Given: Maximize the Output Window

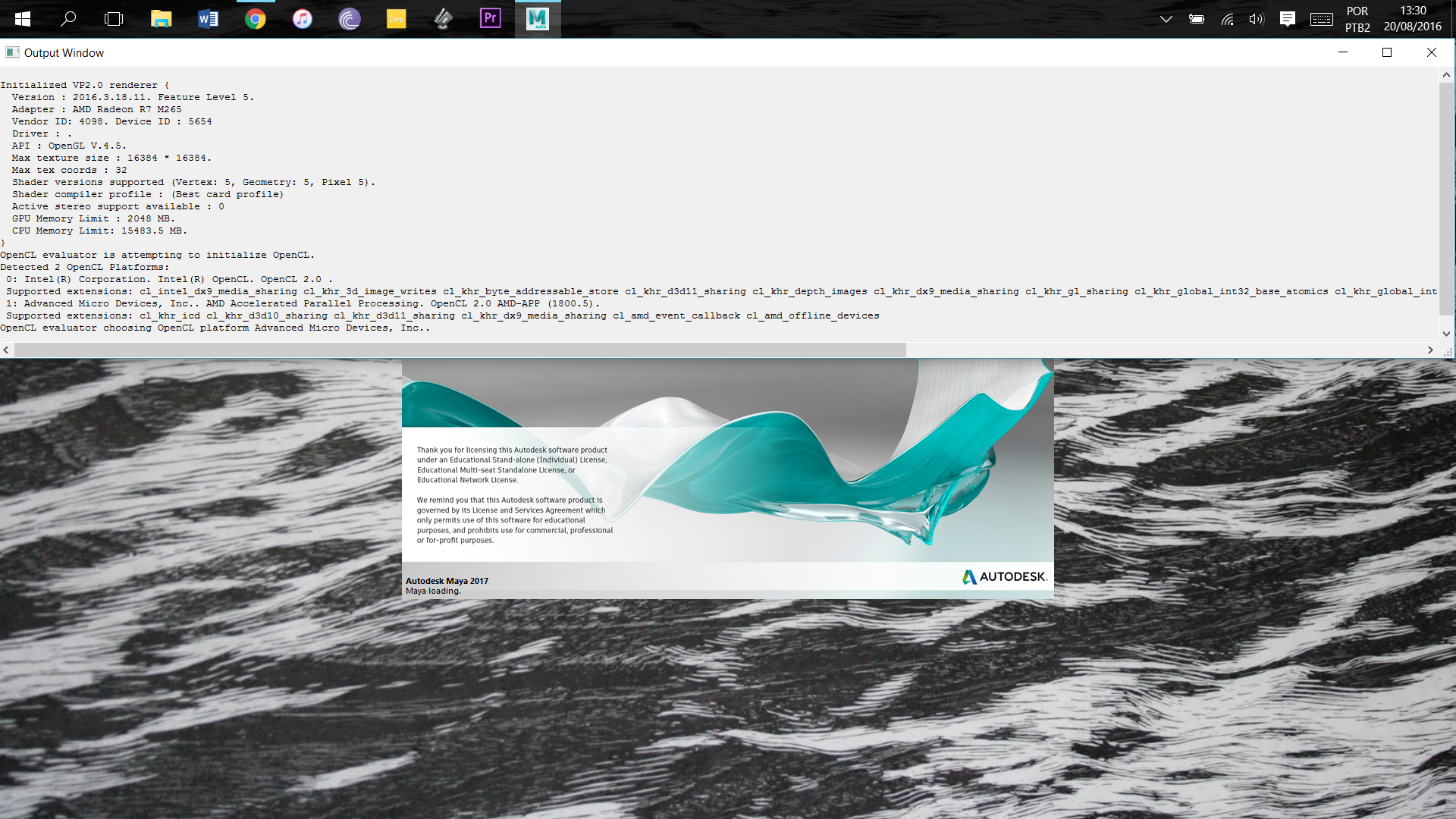Looking at the screenshot, I should pos(1386,52).
